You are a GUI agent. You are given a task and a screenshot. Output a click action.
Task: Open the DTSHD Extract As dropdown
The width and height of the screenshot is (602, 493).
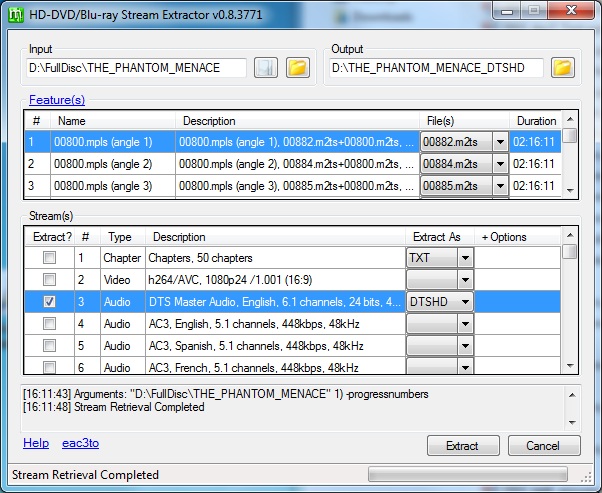coord(464,301)
